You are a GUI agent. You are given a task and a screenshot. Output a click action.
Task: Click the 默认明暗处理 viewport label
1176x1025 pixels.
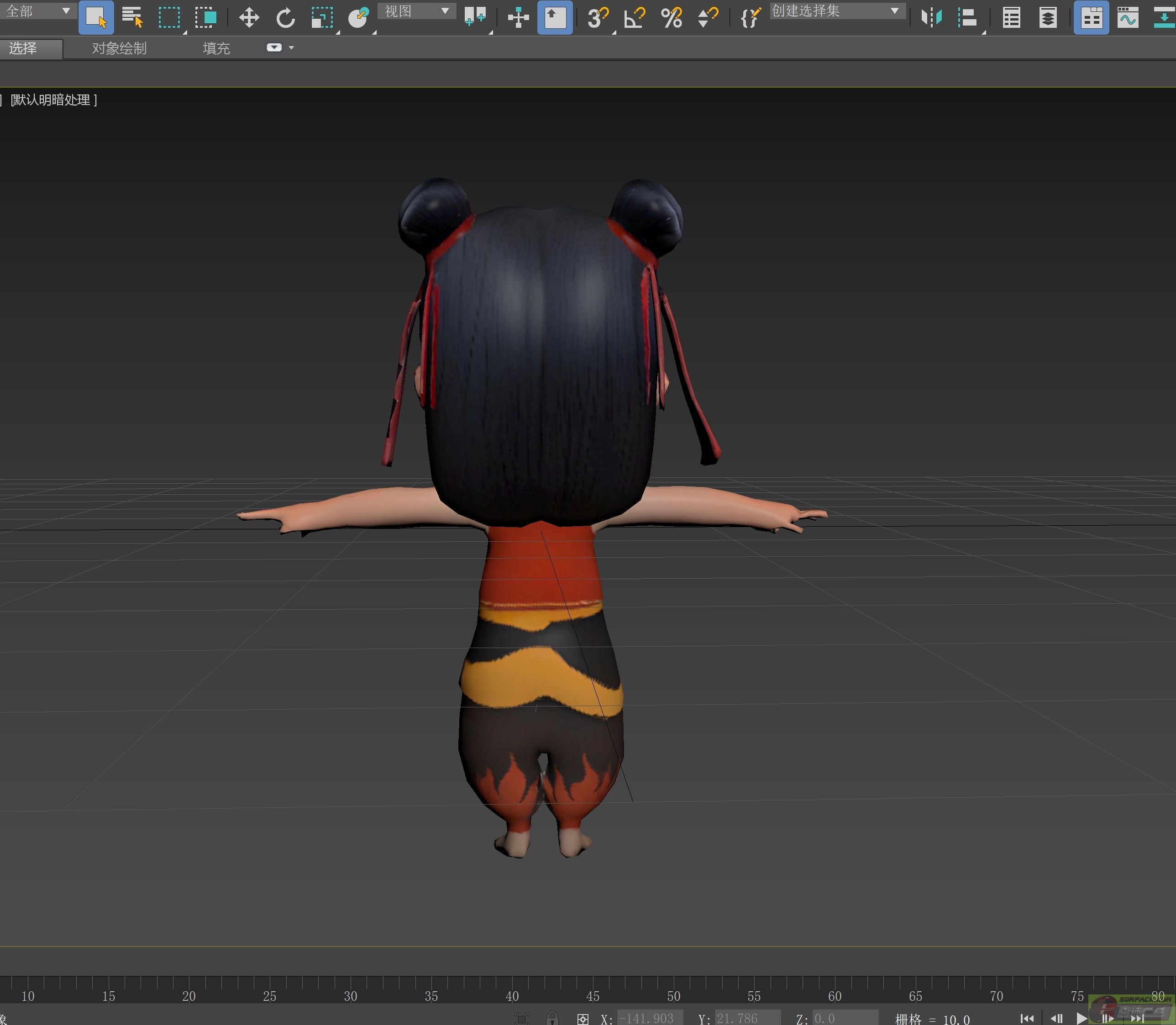pyautogui.click(x=53, y=100)
